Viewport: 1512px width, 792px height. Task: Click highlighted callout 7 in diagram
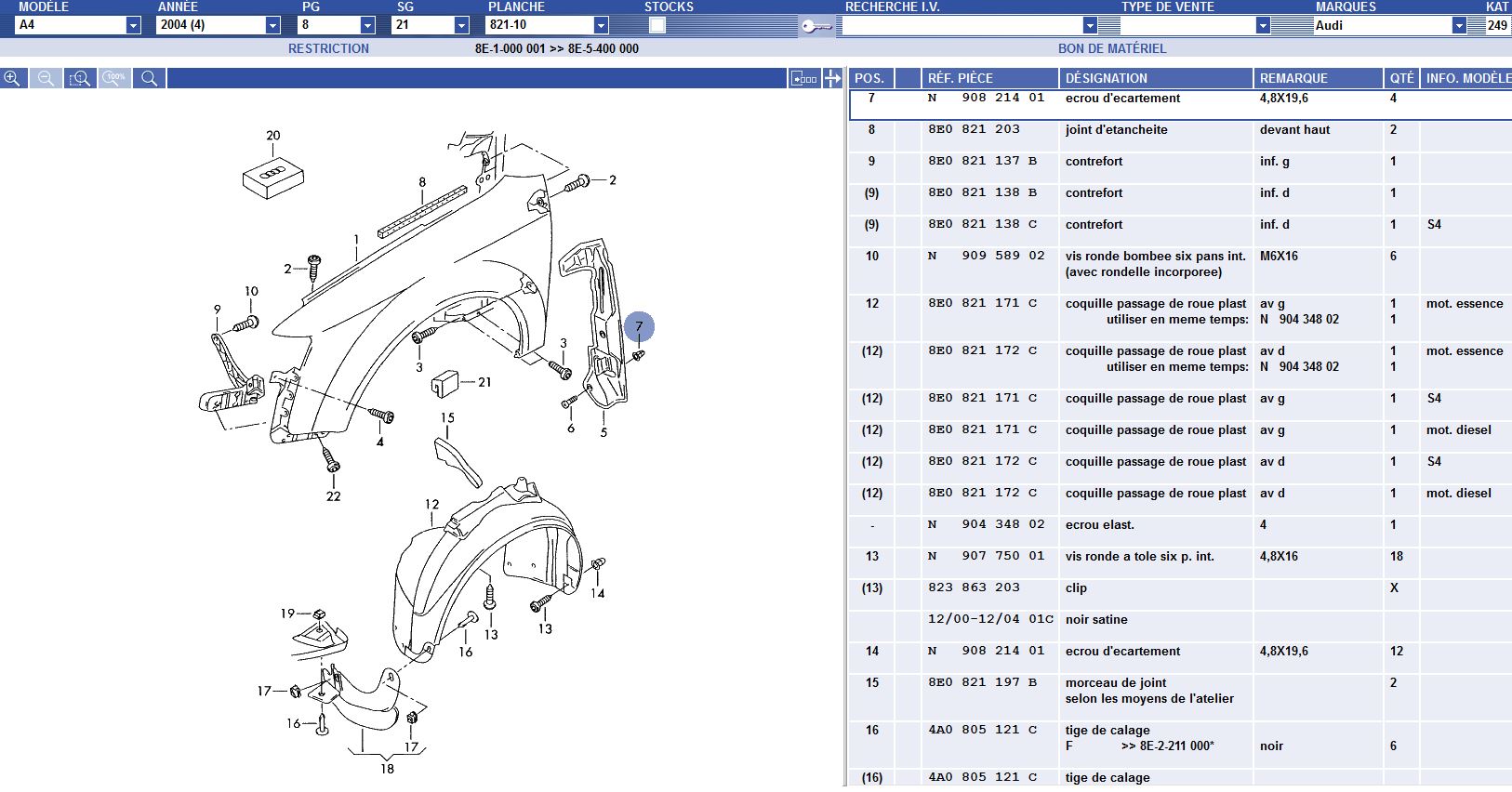pyautogui.click(x=639, y=327)
